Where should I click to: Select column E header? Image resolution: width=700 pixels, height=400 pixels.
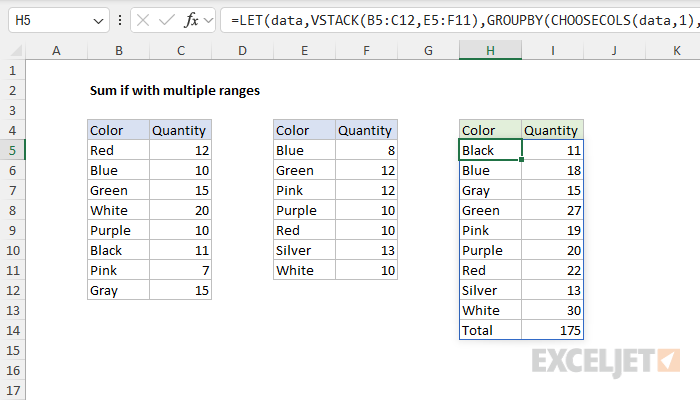pos(304,50)
